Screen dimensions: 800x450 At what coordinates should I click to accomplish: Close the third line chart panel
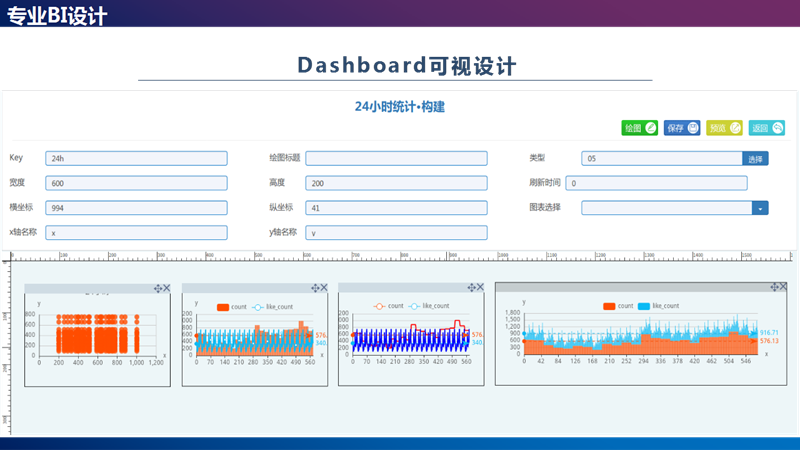480,288
